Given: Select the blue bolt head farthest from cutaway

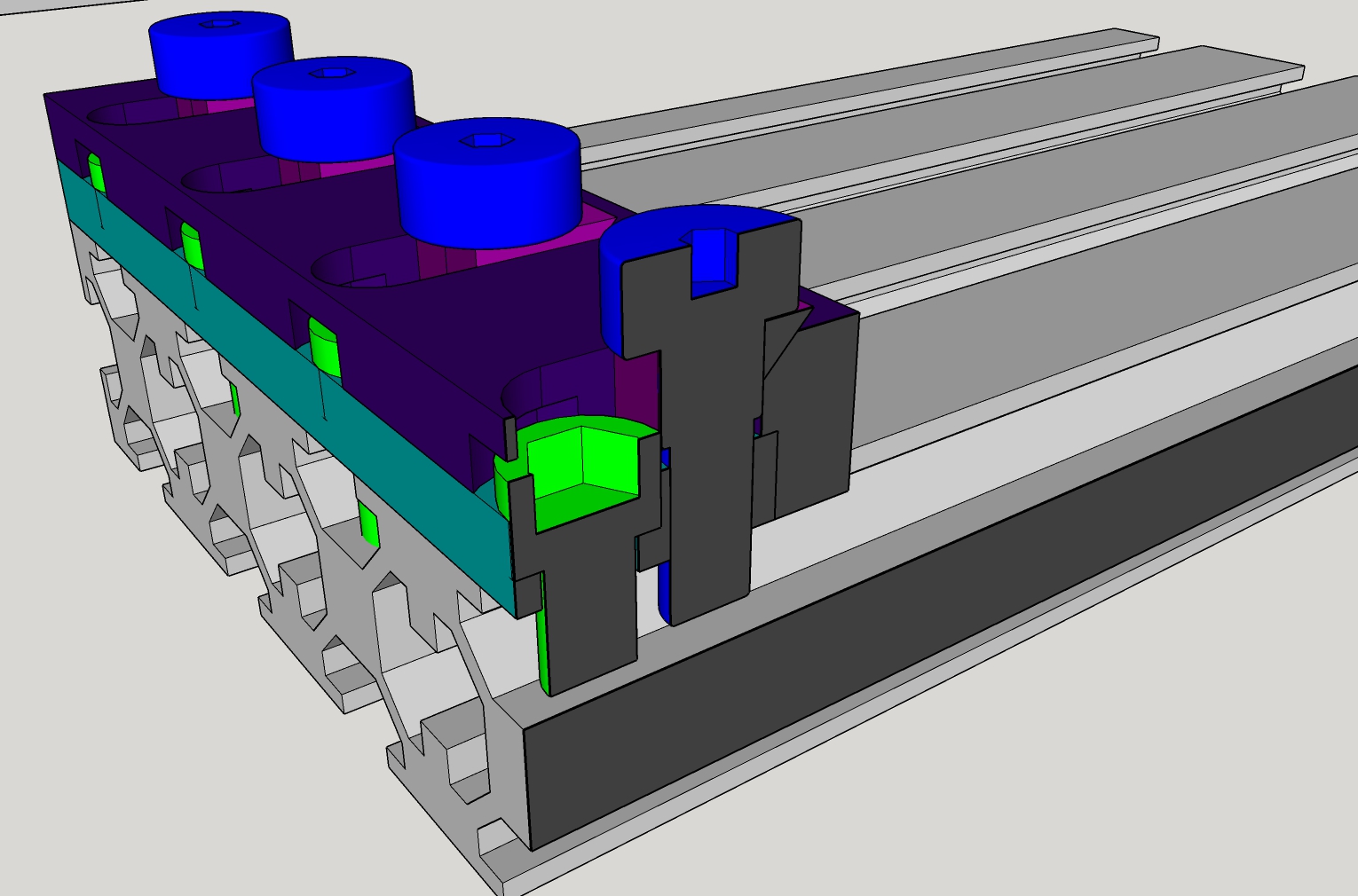Looking at the screenshot, I should click(x=221, y=54).
